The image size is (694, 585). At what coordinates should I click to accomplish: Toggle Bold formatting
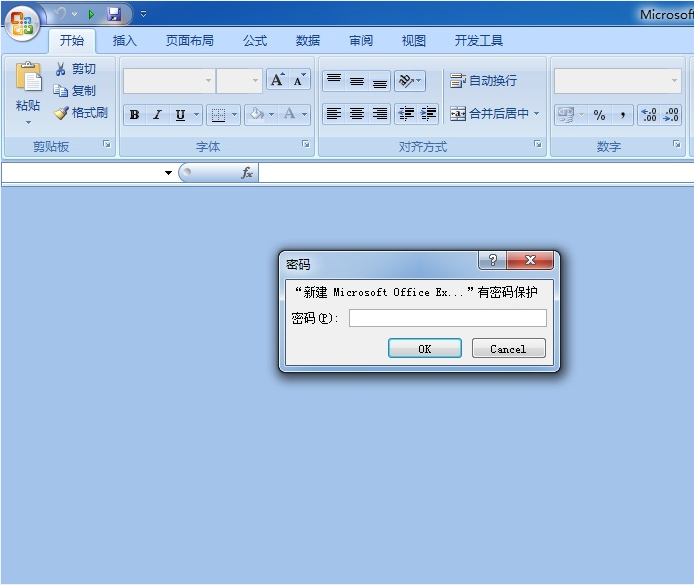click(x=135, y=115)
